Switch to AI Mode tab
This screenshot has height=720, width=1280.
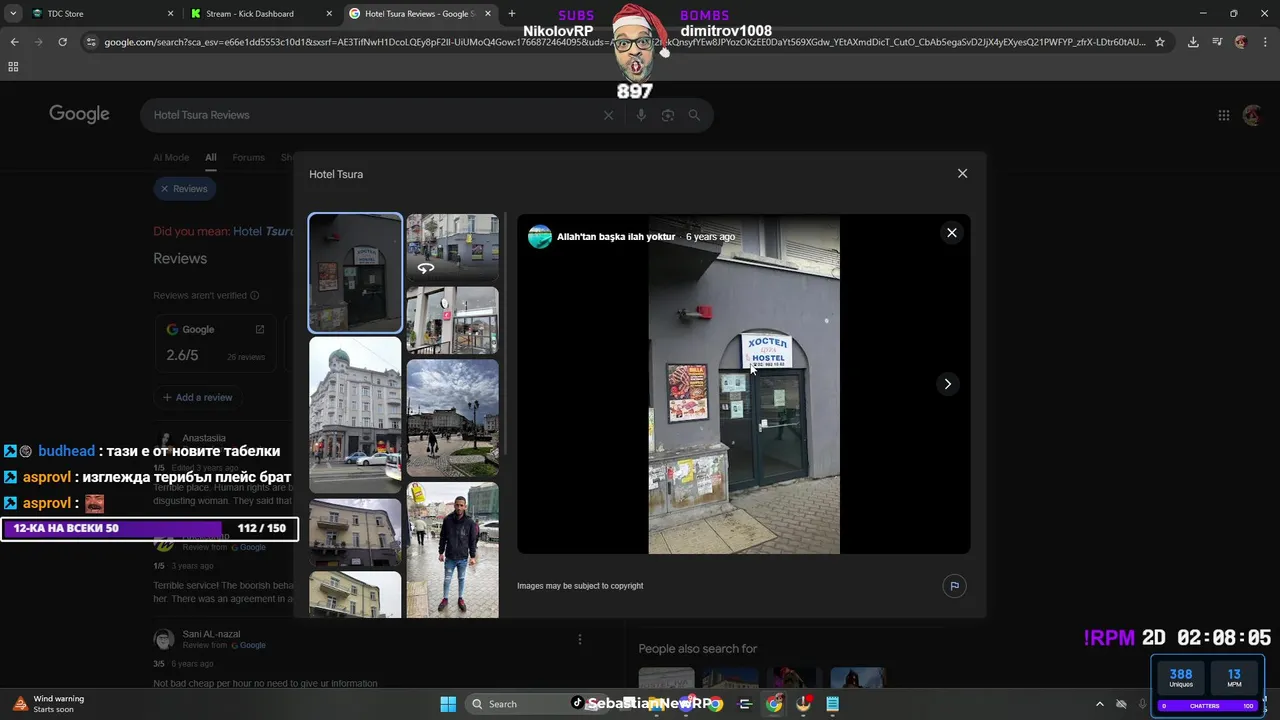coord(171,157)
